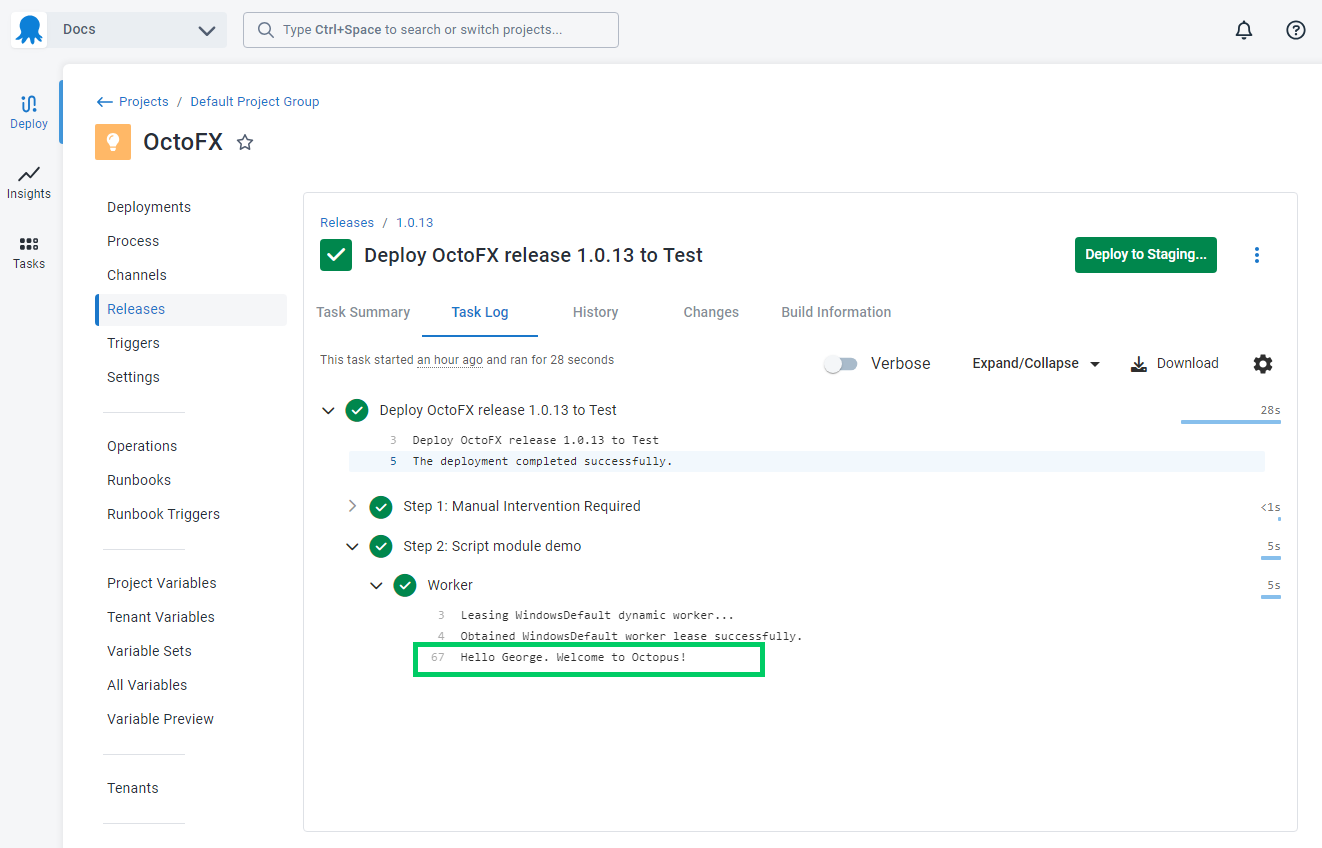Star the OctoFX project as favorite

pos(245,143)
